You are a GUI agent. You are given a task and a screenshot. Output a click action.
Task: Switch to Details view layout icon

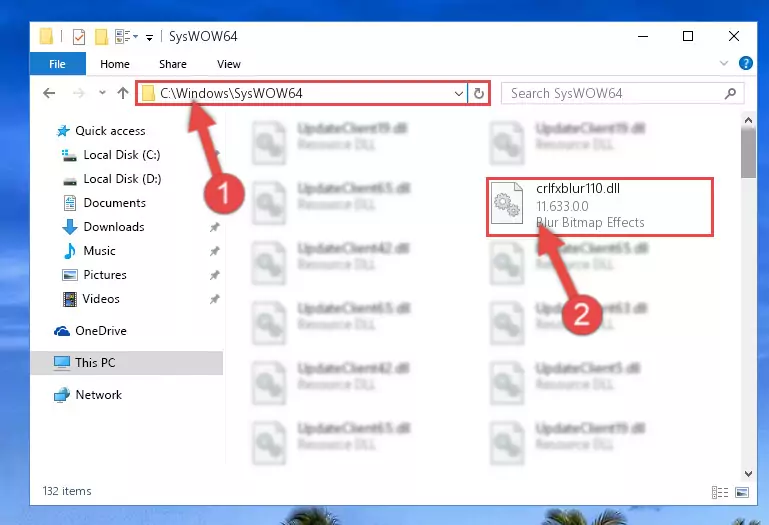[719, 492]
